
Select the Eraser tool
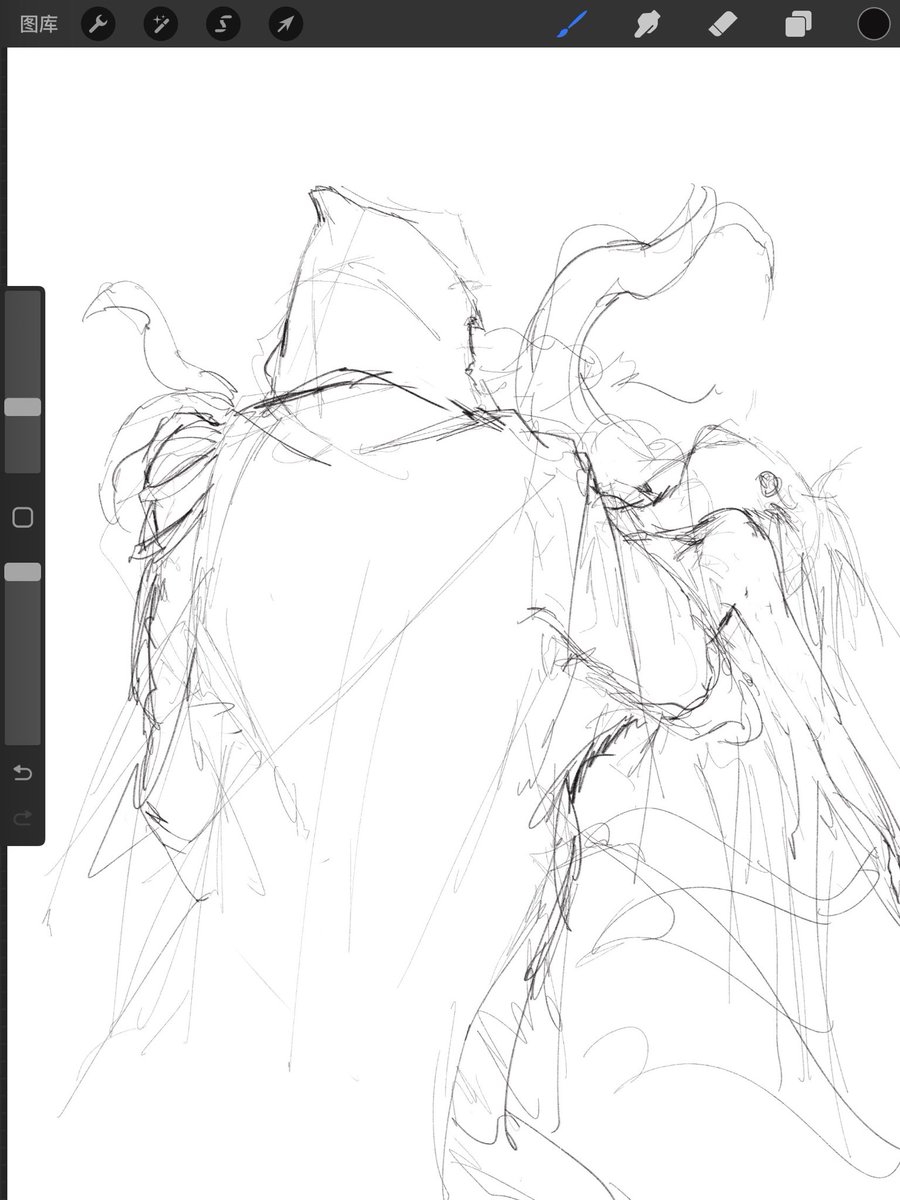coord(723,24)
